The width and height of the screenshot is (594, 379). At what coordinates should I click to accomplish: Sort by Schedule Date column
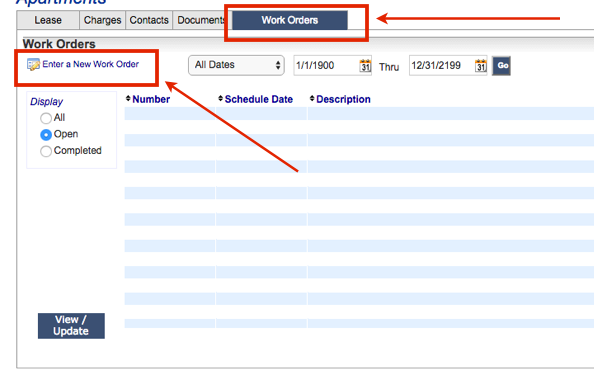(x=259, y=99)
